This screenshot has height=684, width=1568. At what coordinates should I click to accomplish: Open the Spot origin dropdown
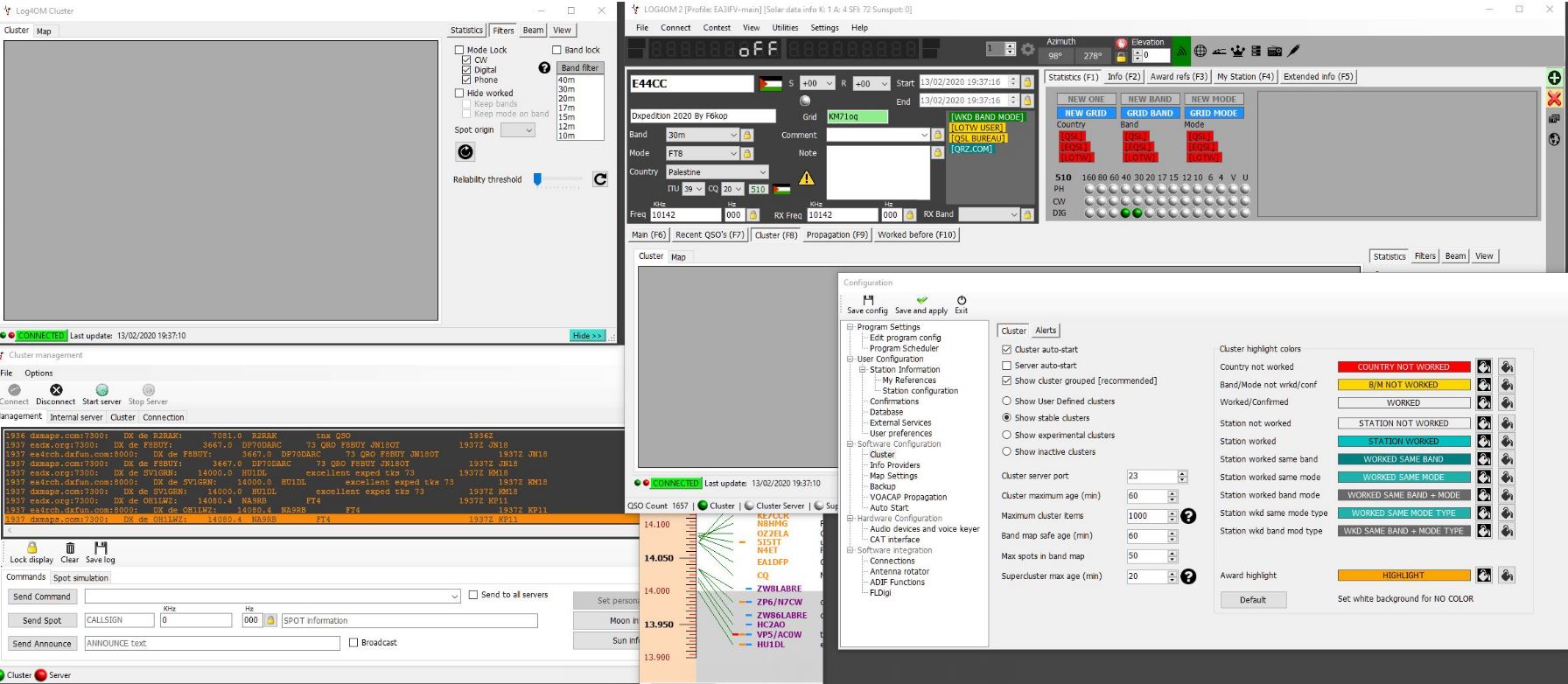(517, 129)
